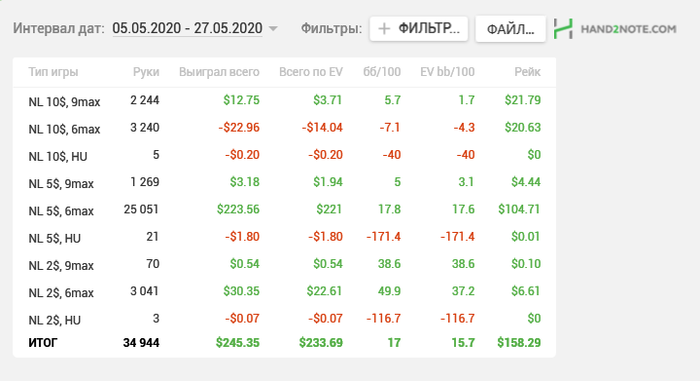The width and height of the screenshot is (700, 381).
Task: Sort by the Руки column header
Action: tap(146, 72)
